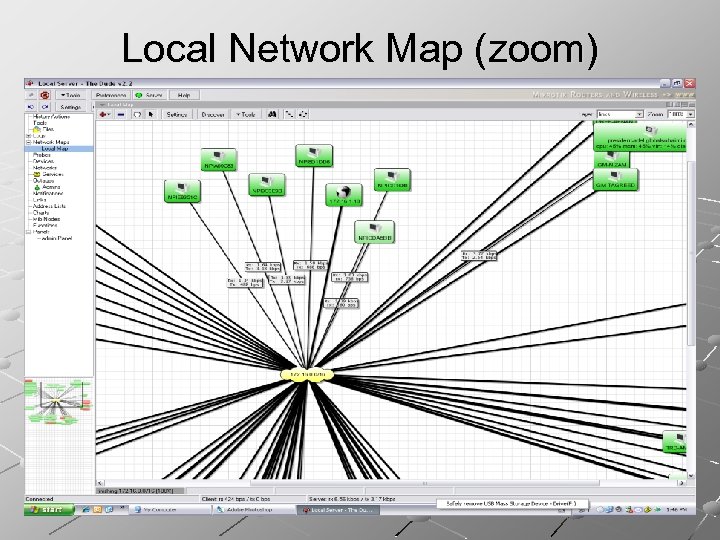The image size is (720, 540).
Task: Expand the Logs tree node
Action: 28,136
